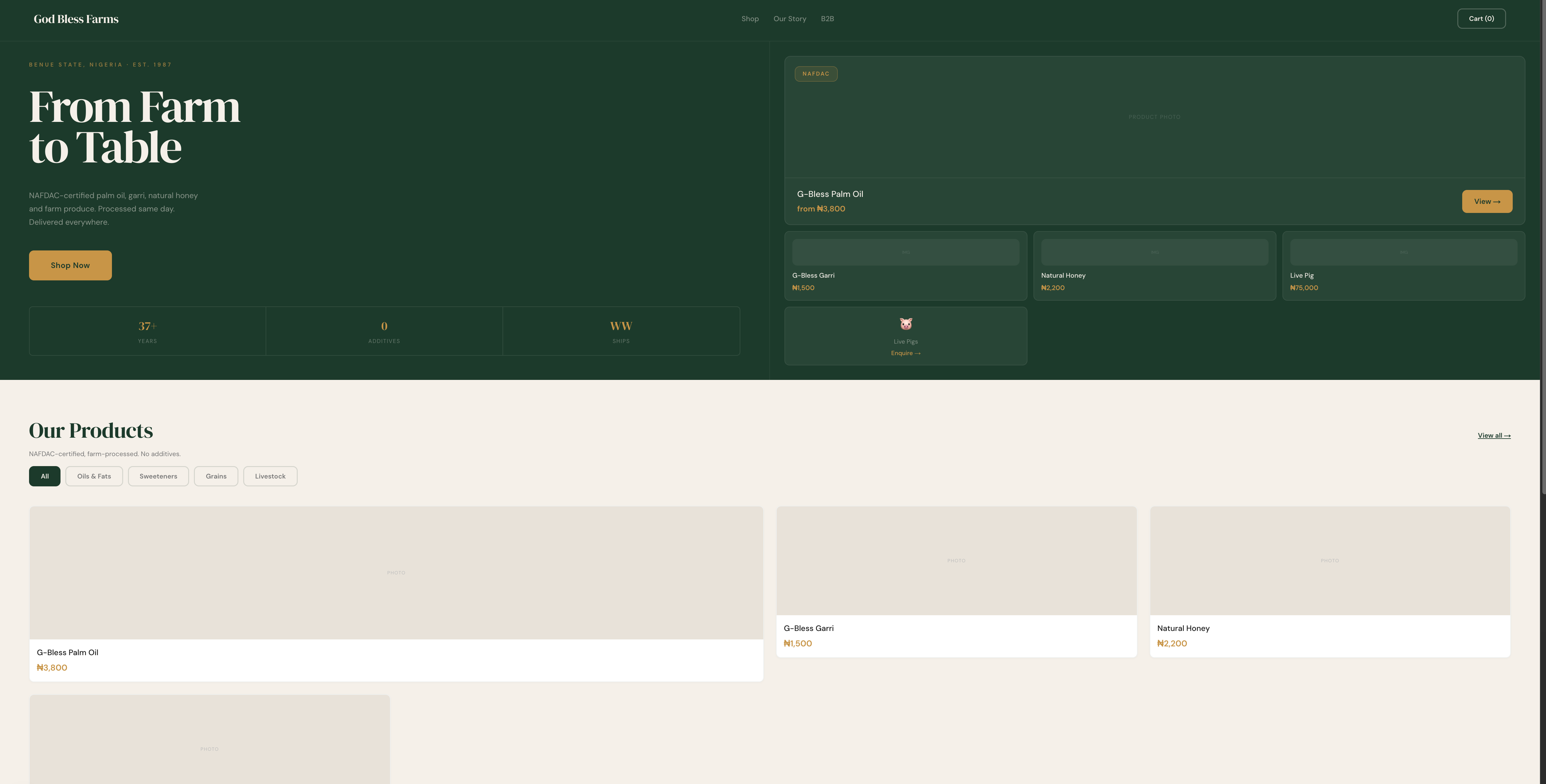Click the Shop Now button
Screen dimensions: 1546x784
tap(70, 265)
